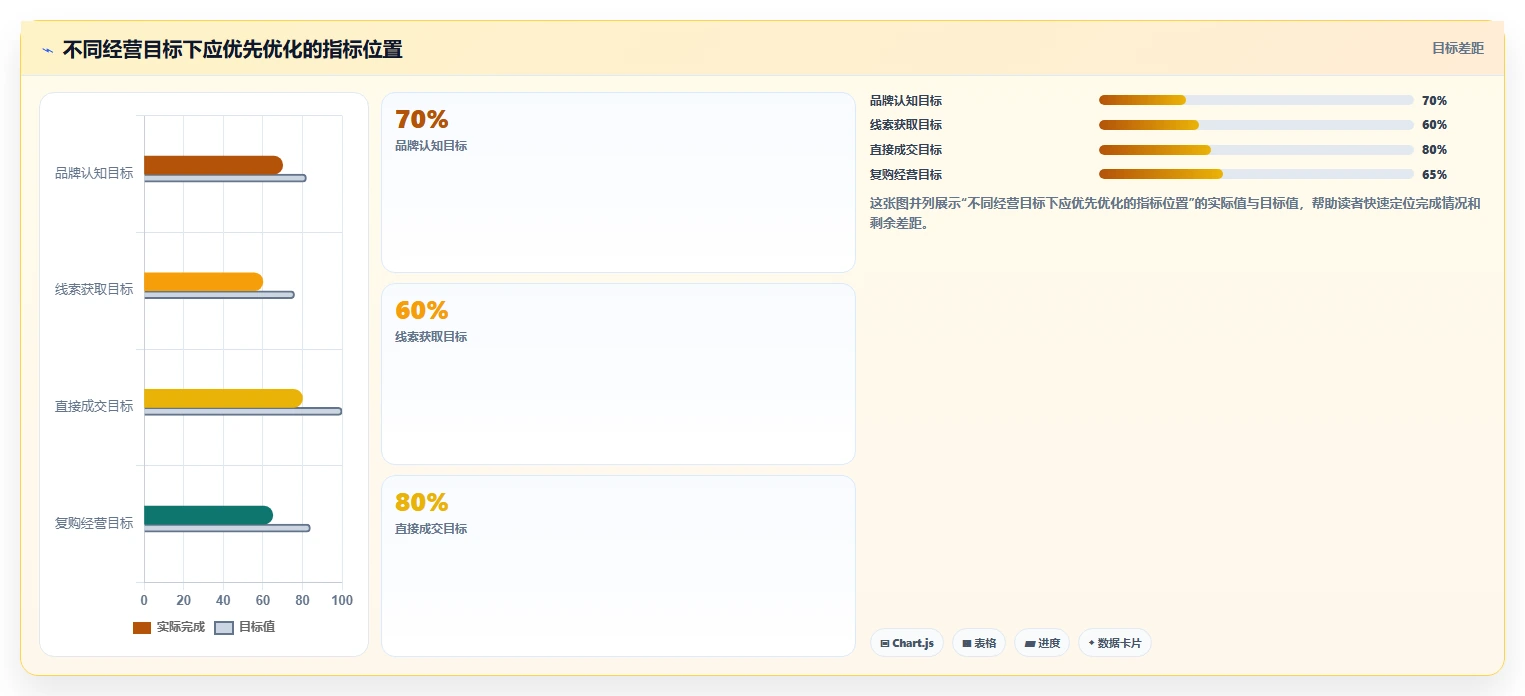The image size is (1525, 696).
Task: Click the 品牌认知目标 progress bar
Action: (1256, 100)
